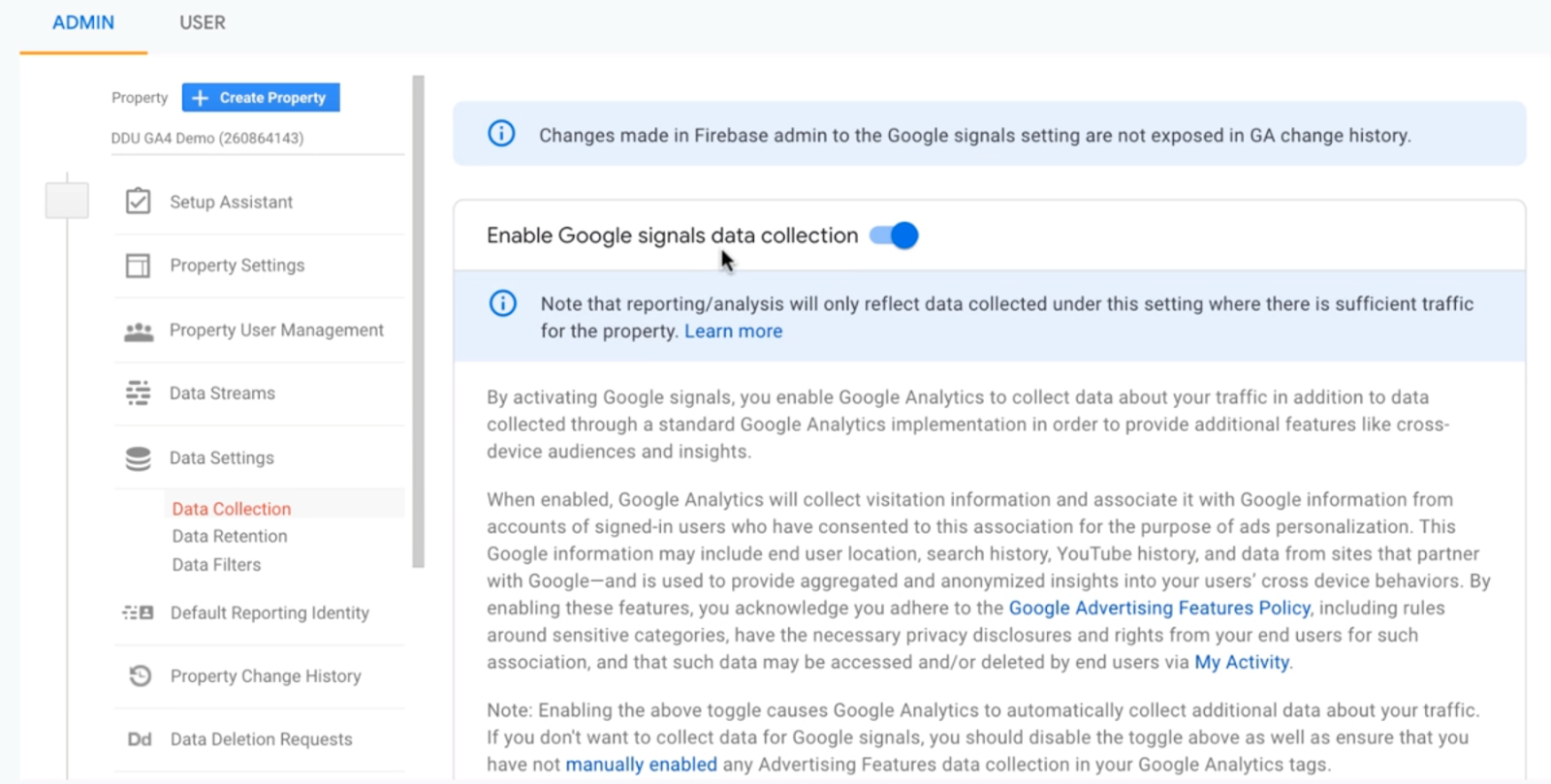Click the sidebar vertical scrollbar
This screenshot has width=1551, height=784.
[x=419, y=322]
